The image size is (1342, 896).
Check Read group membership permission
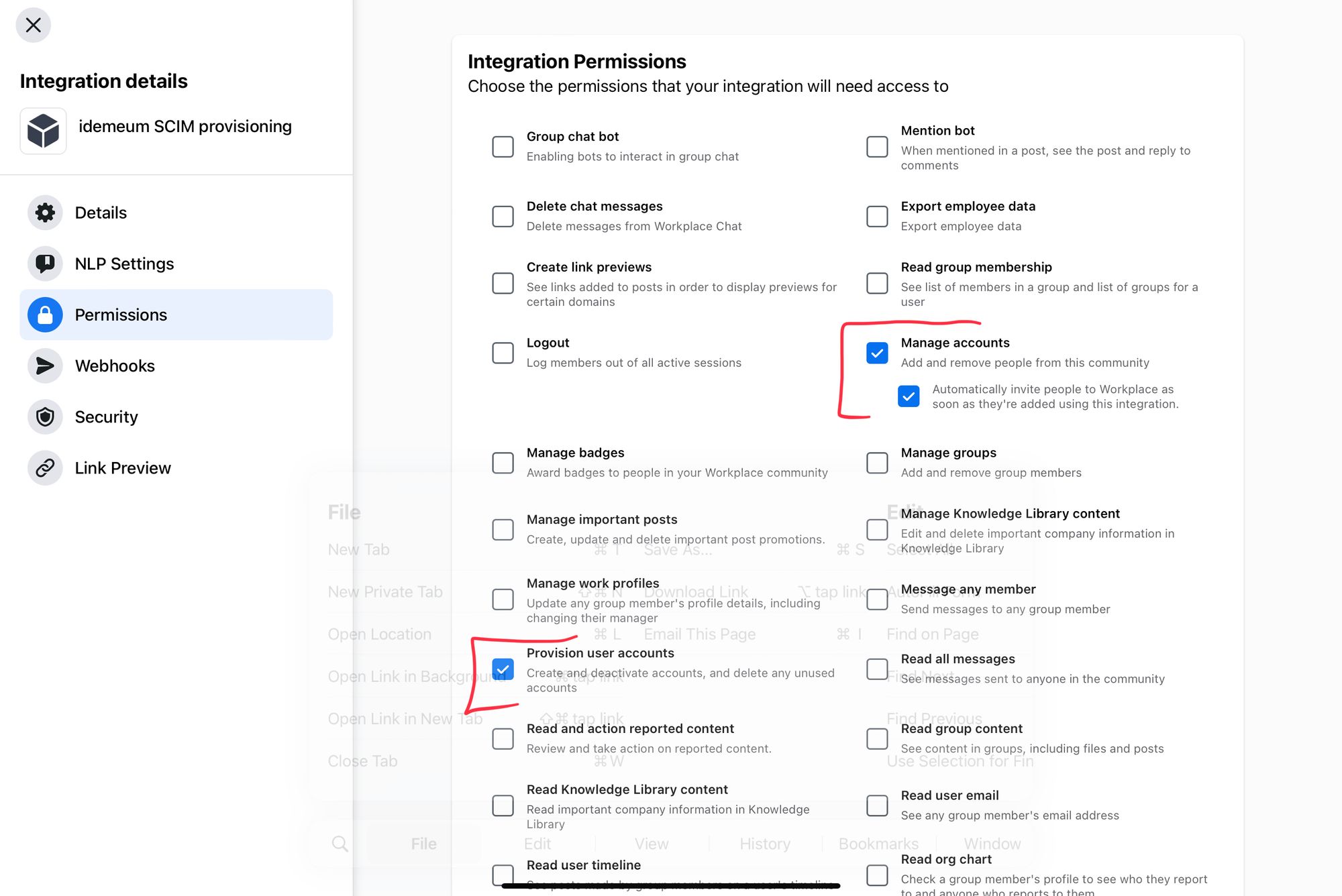(x=877, y=283)
